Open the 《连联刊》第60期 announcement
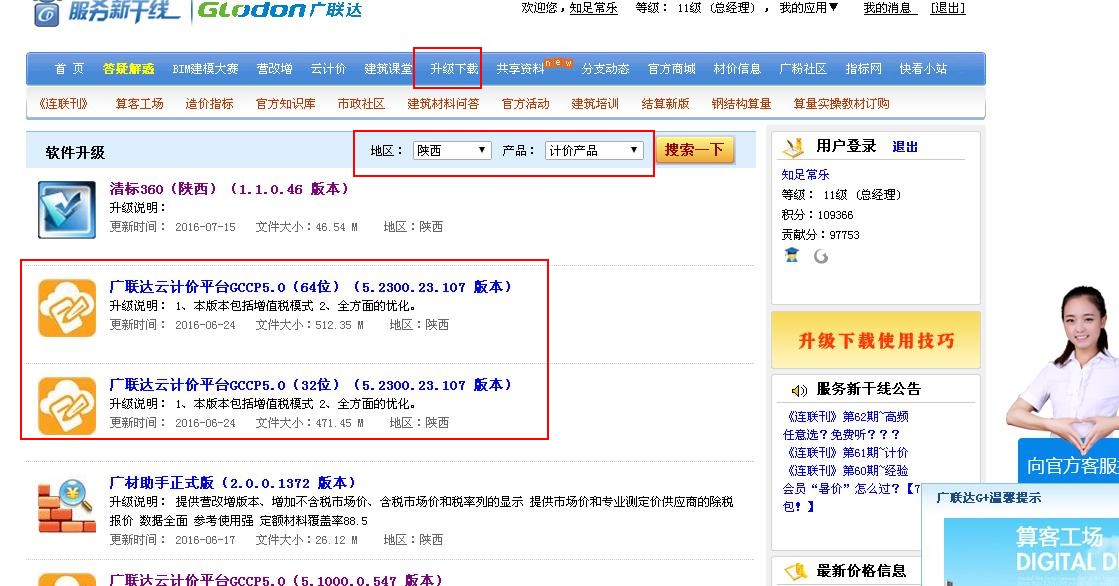 pos(846,470)
